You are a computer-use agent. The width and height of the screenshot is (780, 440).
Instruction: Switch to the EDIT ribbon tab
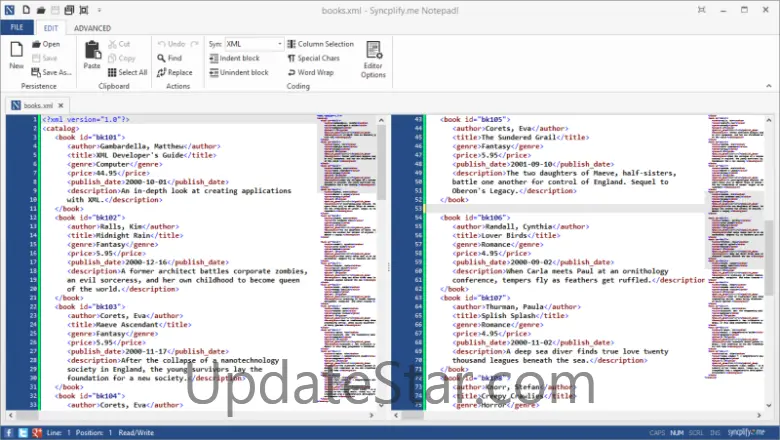(51, 28)
